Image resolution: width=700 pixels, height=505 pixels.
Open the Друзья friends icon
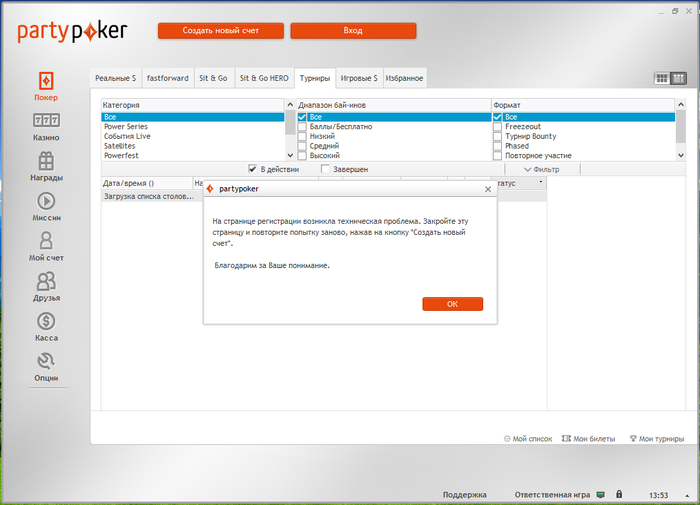46,281
